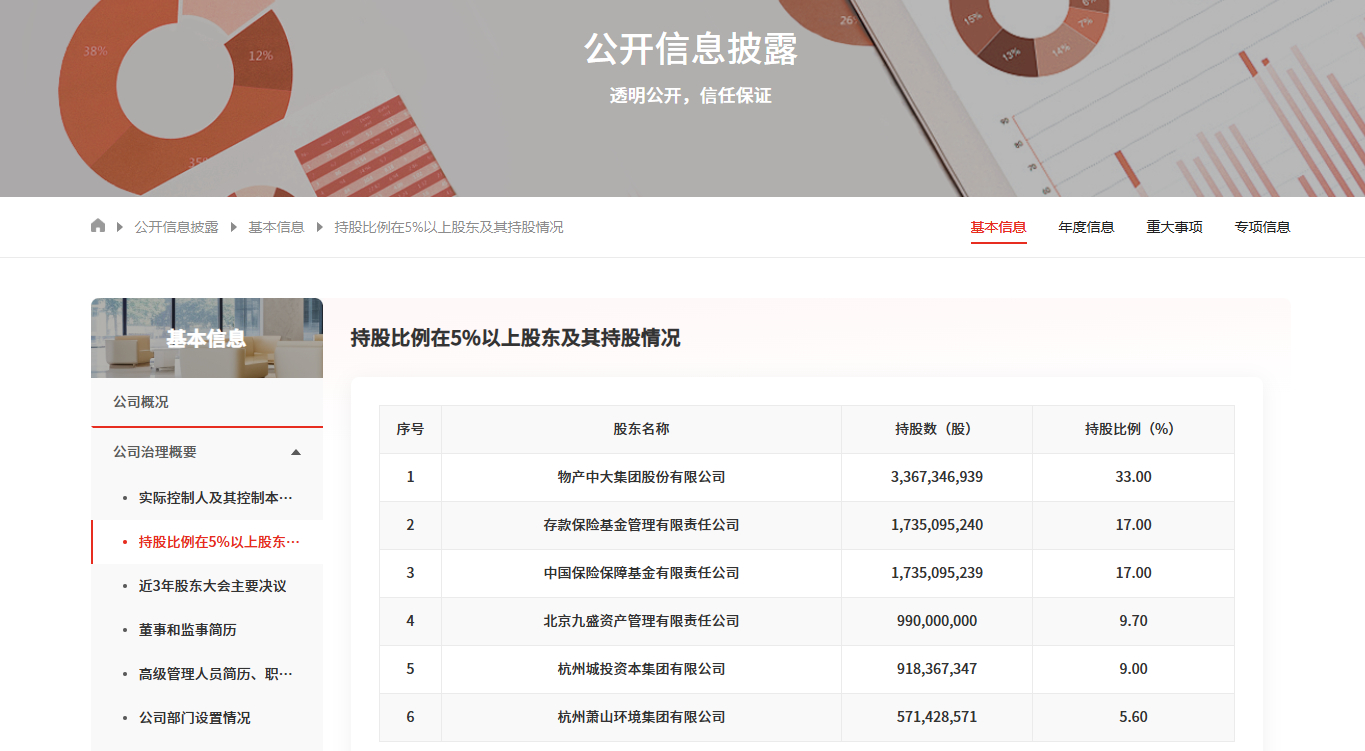Switch to the 基本信息 tab

point(998,227)
